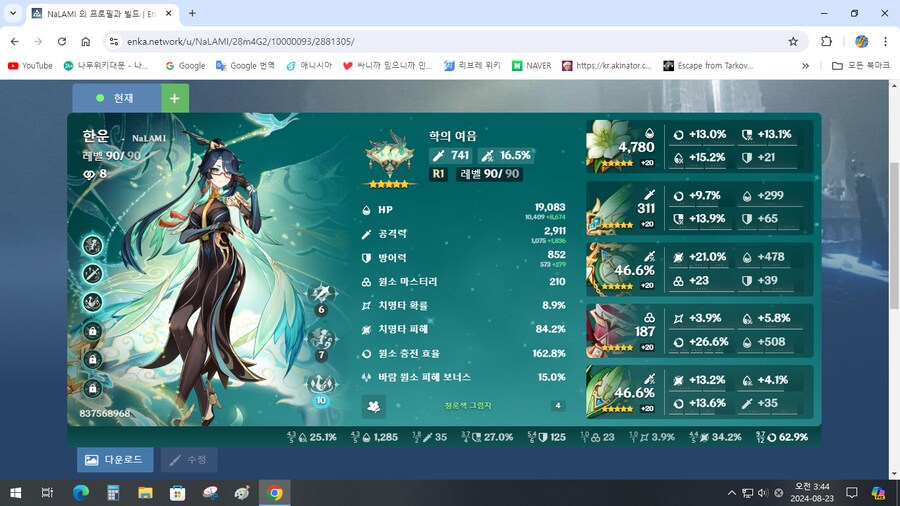Click the 34.2% crit damage substat total
This screenshot has width=900, height=506.
point(715,437)
